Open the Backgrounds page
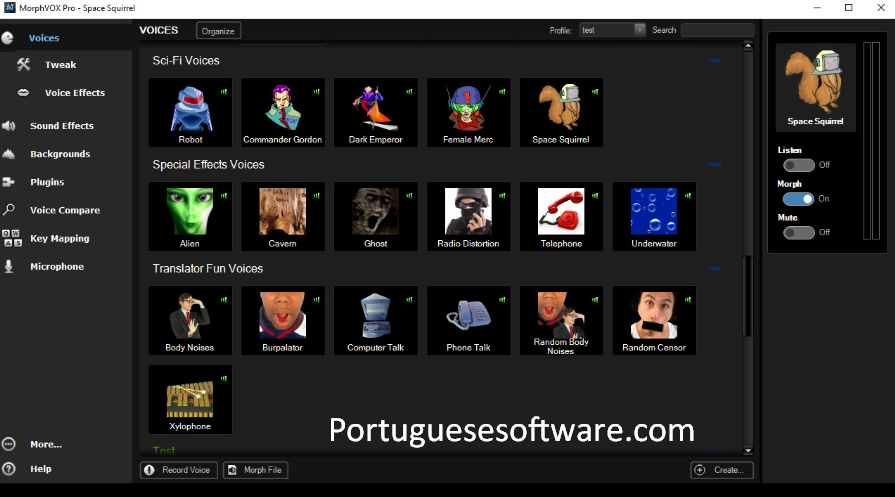This screenshot has width=895, height=497. click(x=60, y=154)
